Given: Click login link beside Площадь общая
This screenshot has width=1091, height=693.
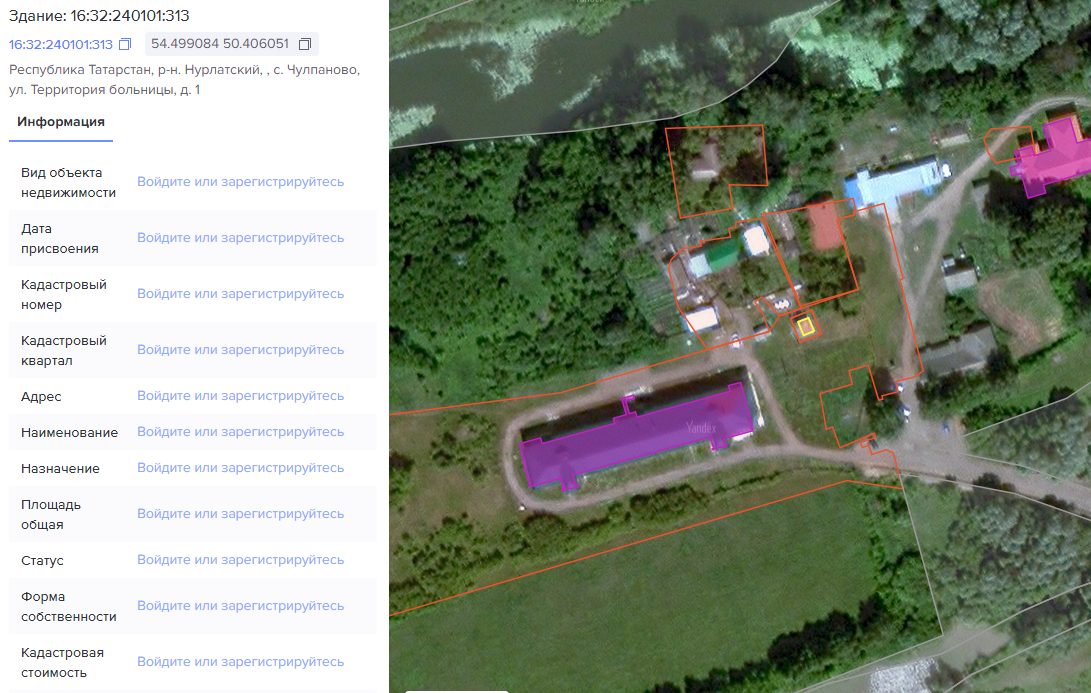Looking at the screenshot, I should (240, 514).
